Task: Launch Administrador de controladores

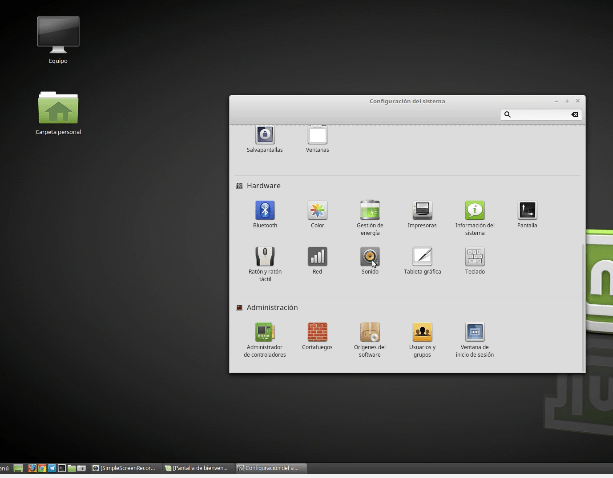Action: (264, 332)
